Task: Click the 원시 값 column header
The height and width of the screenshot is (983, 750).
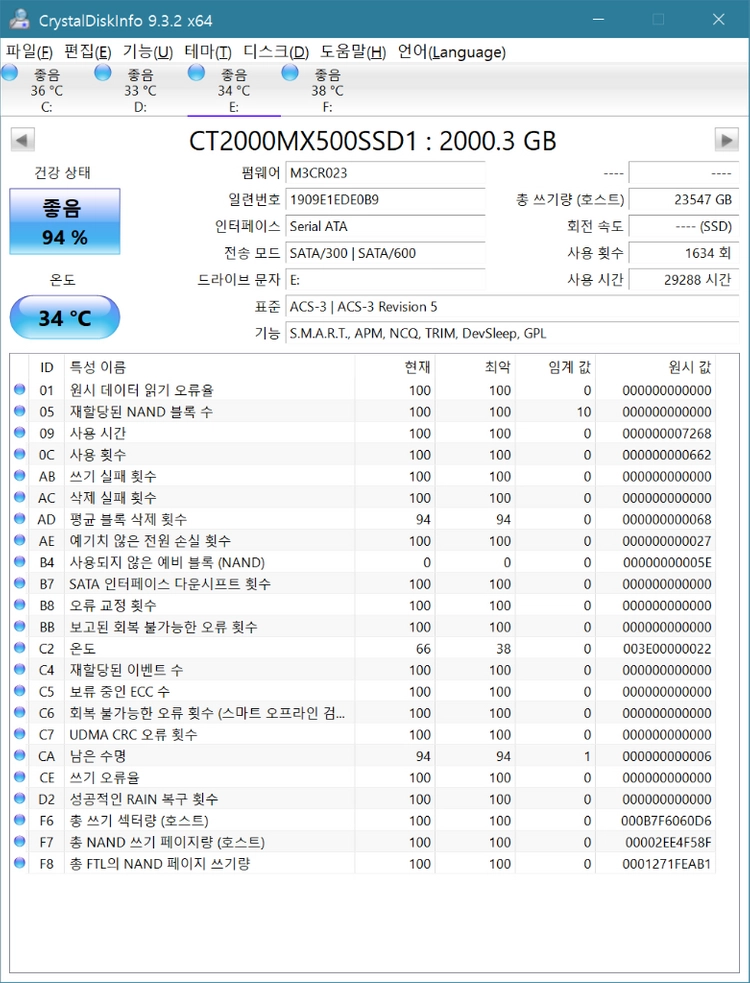Action: [x=655, y=367]
